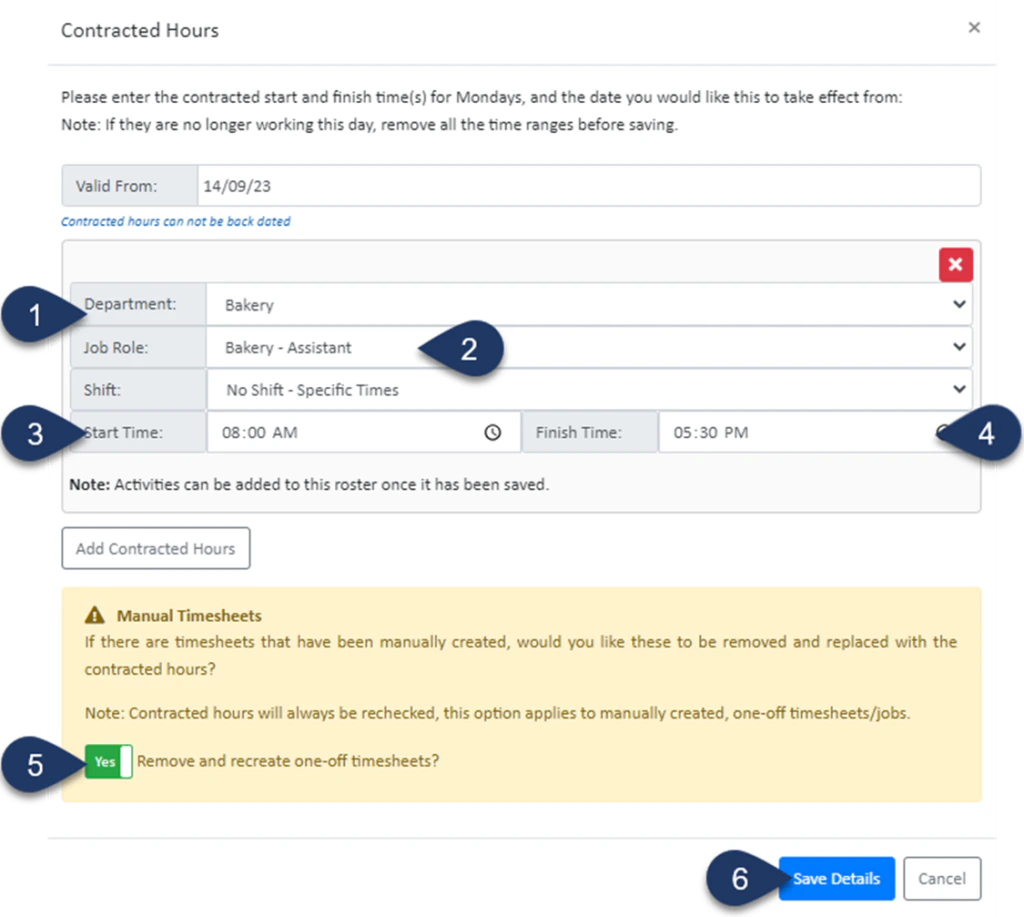Viewport: 1024px width, 917px height.
Task: Click the Cancel button
Action: click(x=942, y=878)
